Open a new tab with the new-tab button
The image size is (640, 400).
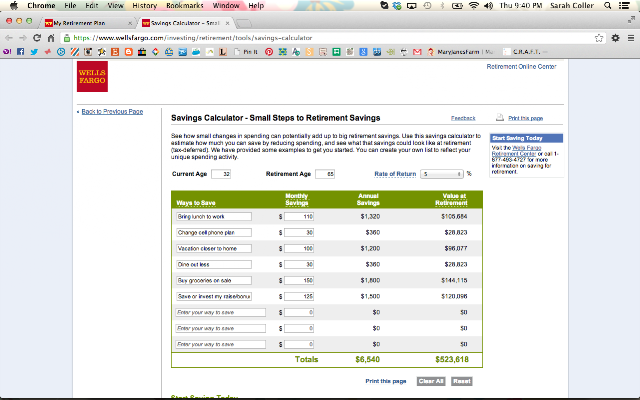(x=244, y=23)
